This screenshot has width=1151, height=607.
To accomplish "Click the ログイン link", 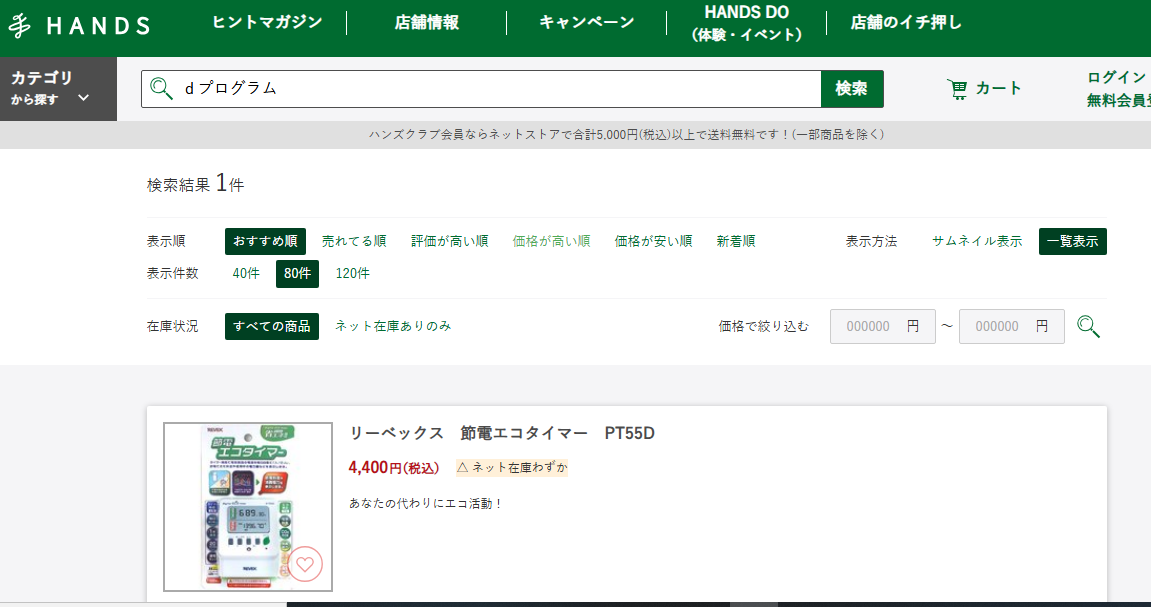I will coord(1116,77).
